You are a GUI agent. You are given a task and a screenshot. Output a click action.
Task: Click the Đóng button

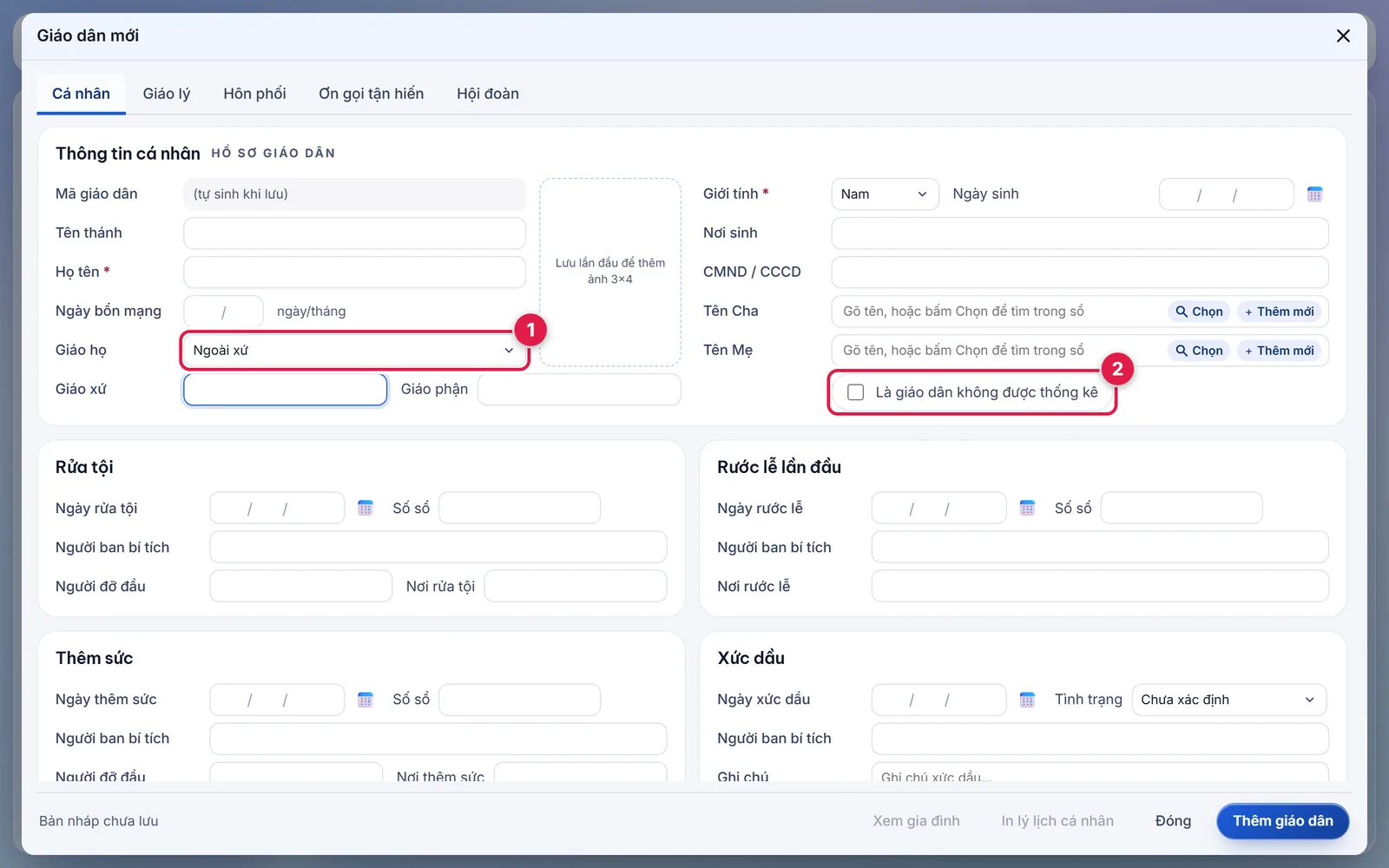(x=1173, y=821)
